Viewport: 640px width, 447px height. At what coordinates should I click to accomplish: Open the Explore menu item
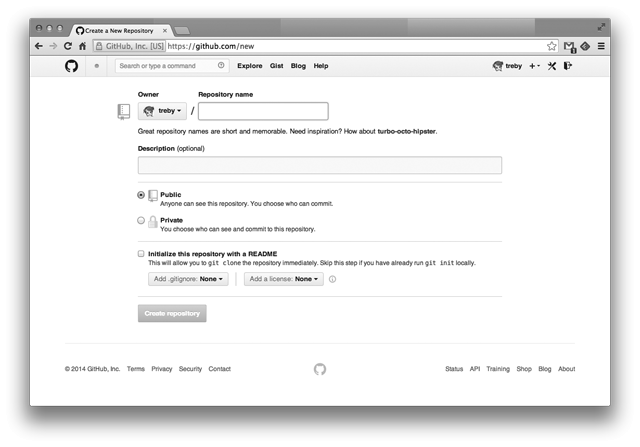250,66
